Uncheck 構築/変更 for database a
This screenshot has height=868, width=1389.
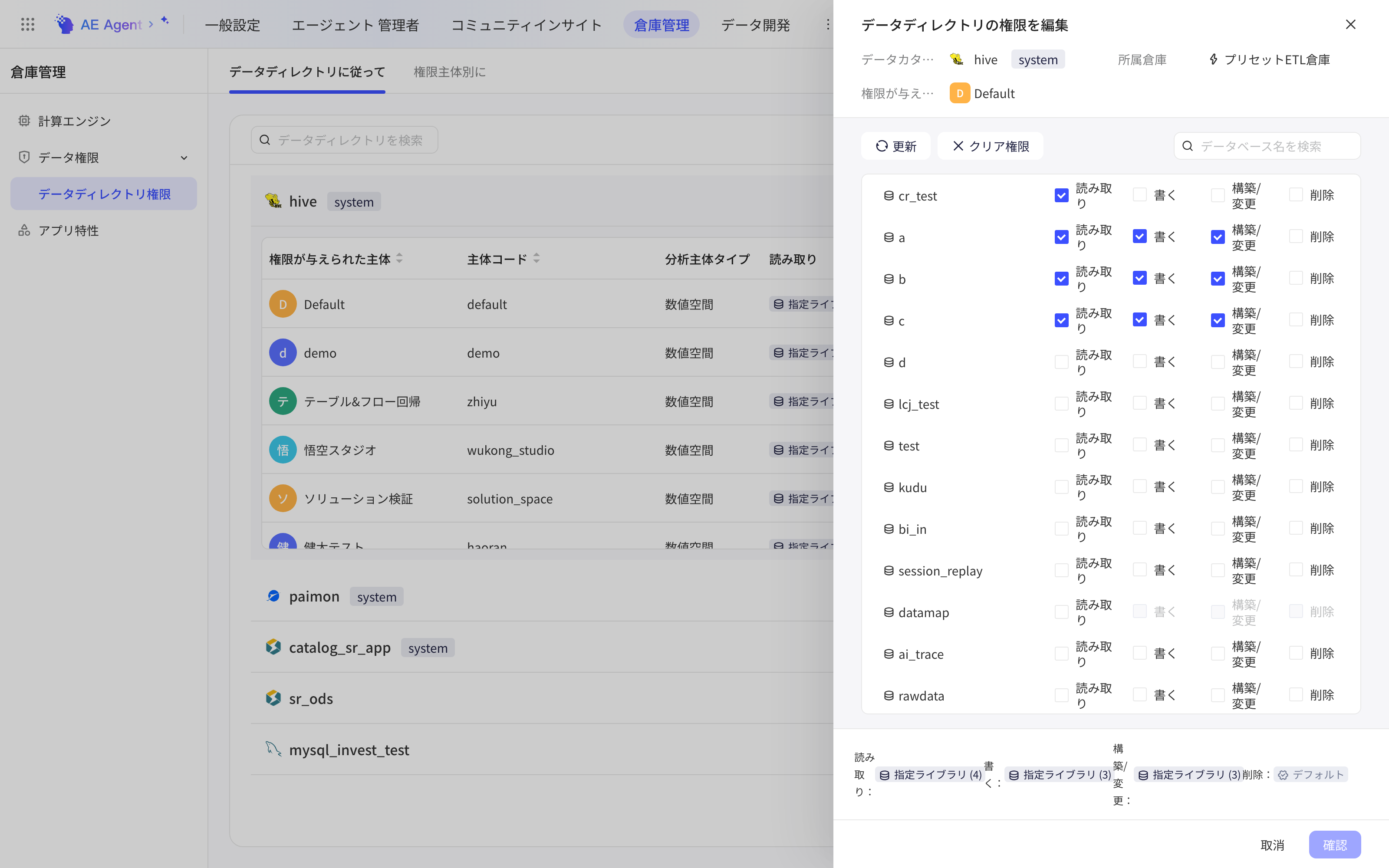[x=1218, y=237]
